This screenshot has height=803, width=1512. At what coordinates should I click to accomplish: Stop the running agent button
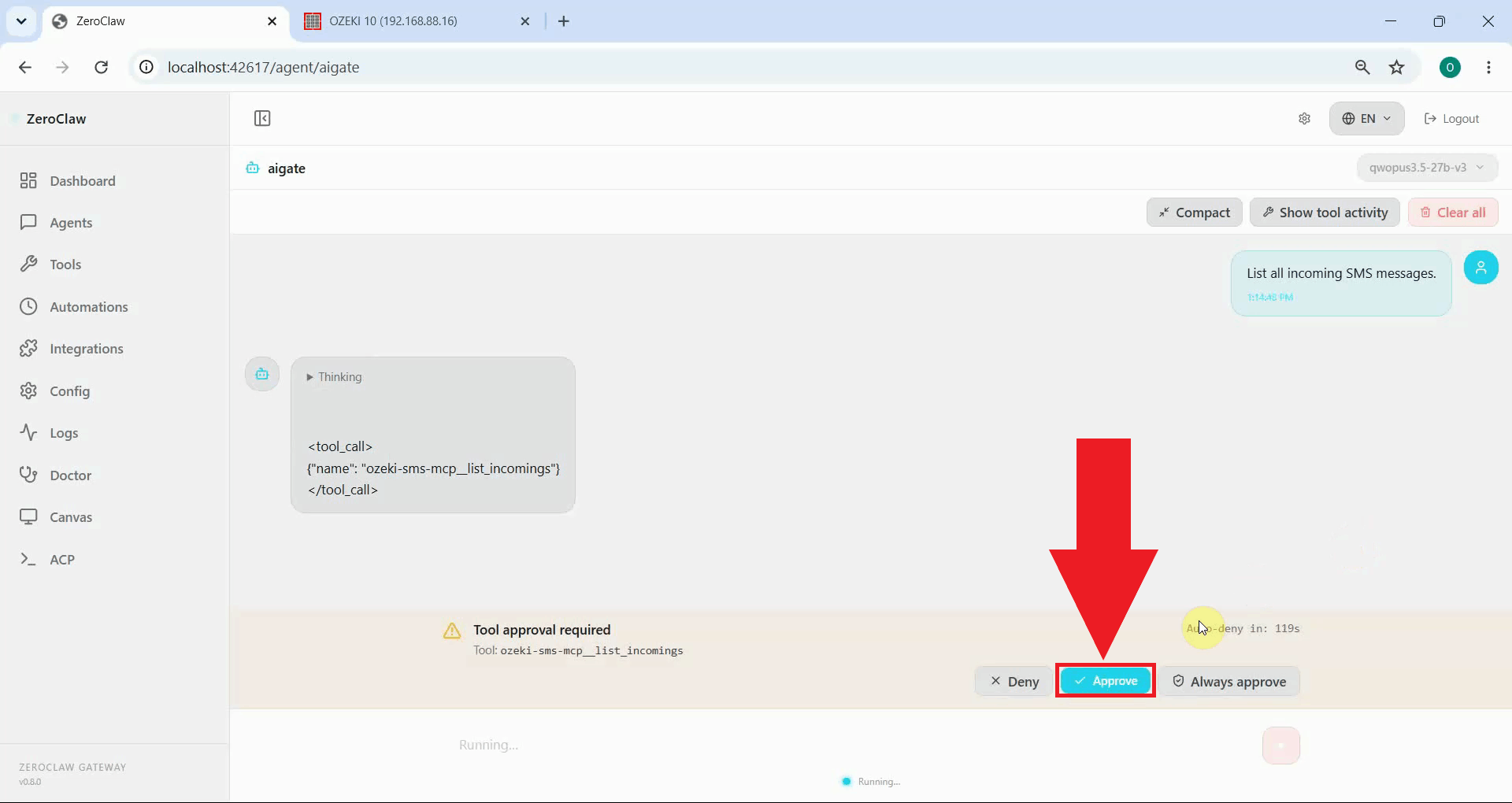point(1280,745)
